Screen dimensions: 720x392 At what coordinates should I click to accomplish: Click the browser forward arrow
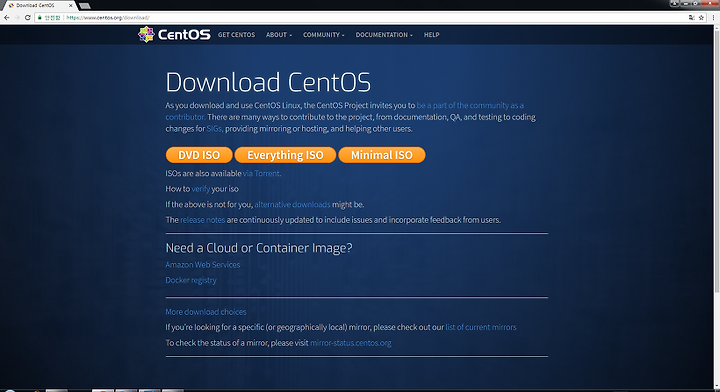[x=17, y=17]
